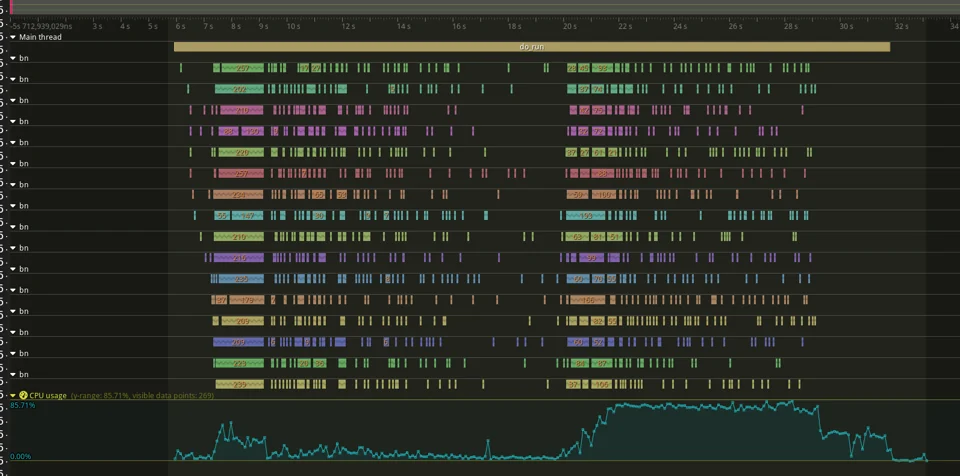The height and width of the screenshot is (476, 960).
Task: Collapse the CPU usage plot
Action: 13,396
